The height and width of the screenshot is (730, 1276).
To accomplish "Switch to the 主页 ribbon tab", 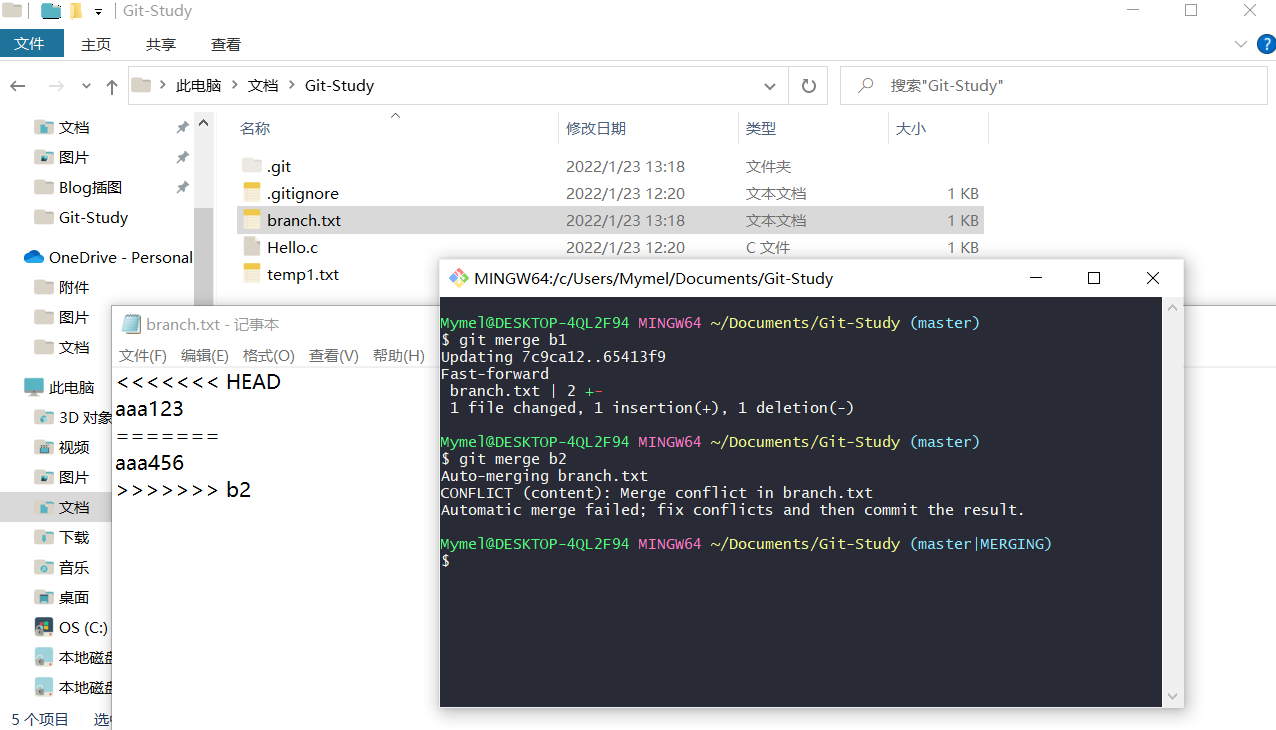I will (x=96, y=44).
